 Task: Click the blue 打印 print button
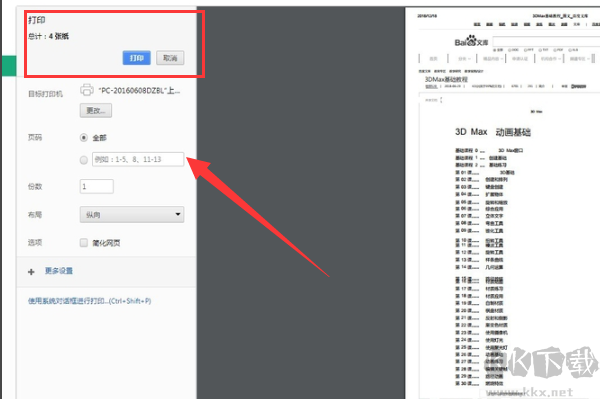point(136,58)
